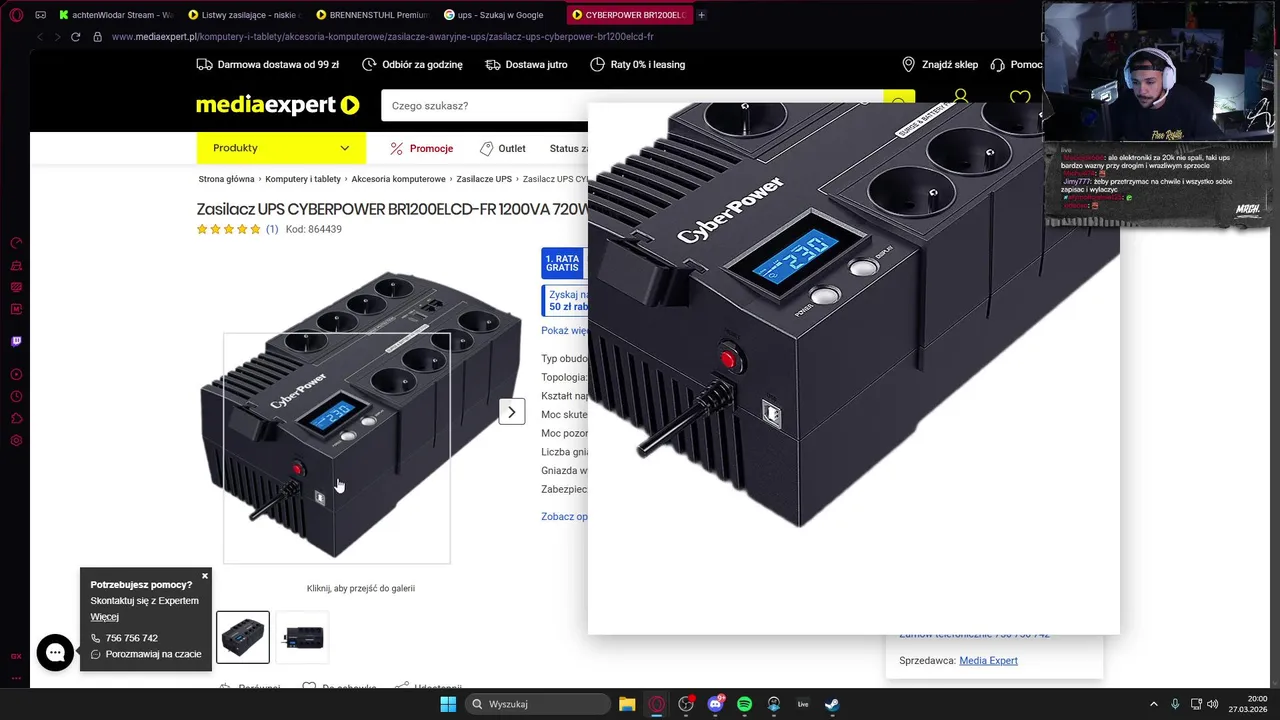Open extensions cube icon in sidebar
Screen dimensions: 1280x720
click(16, 418)
